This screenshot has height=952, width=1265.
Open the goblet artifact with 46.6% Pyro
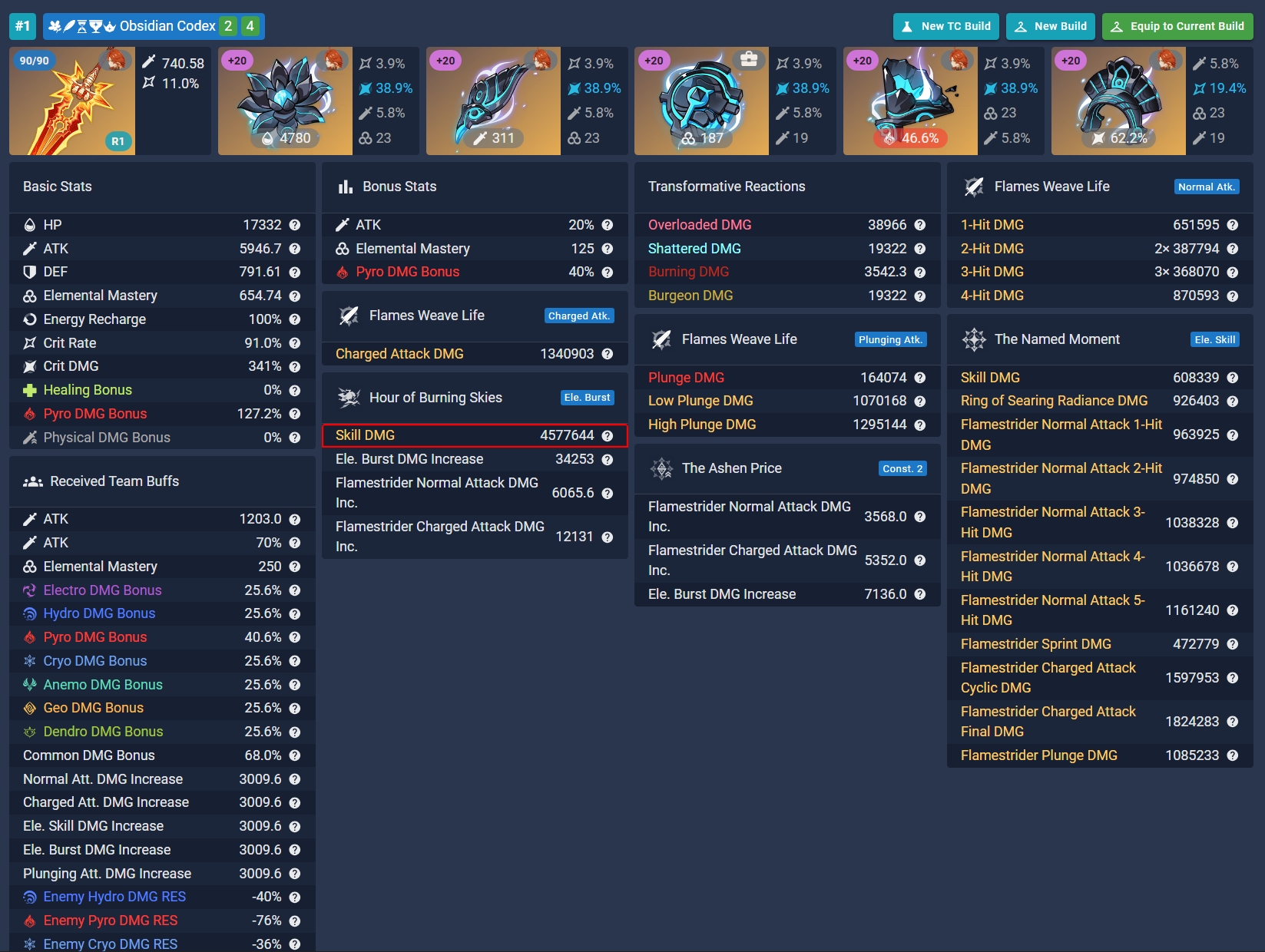910,101
